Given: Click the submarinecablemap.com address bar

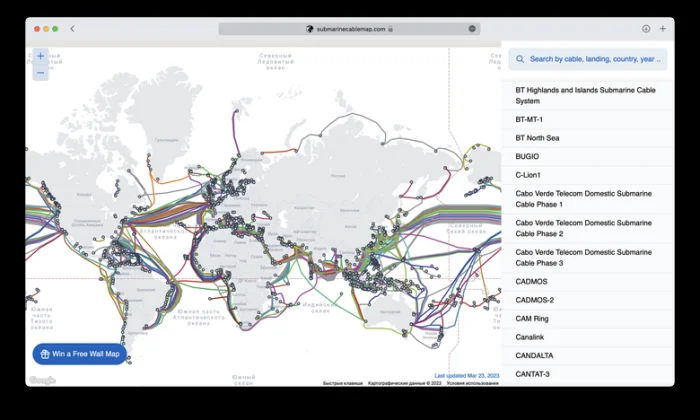Looking at the screenshot, I should 349,29.
